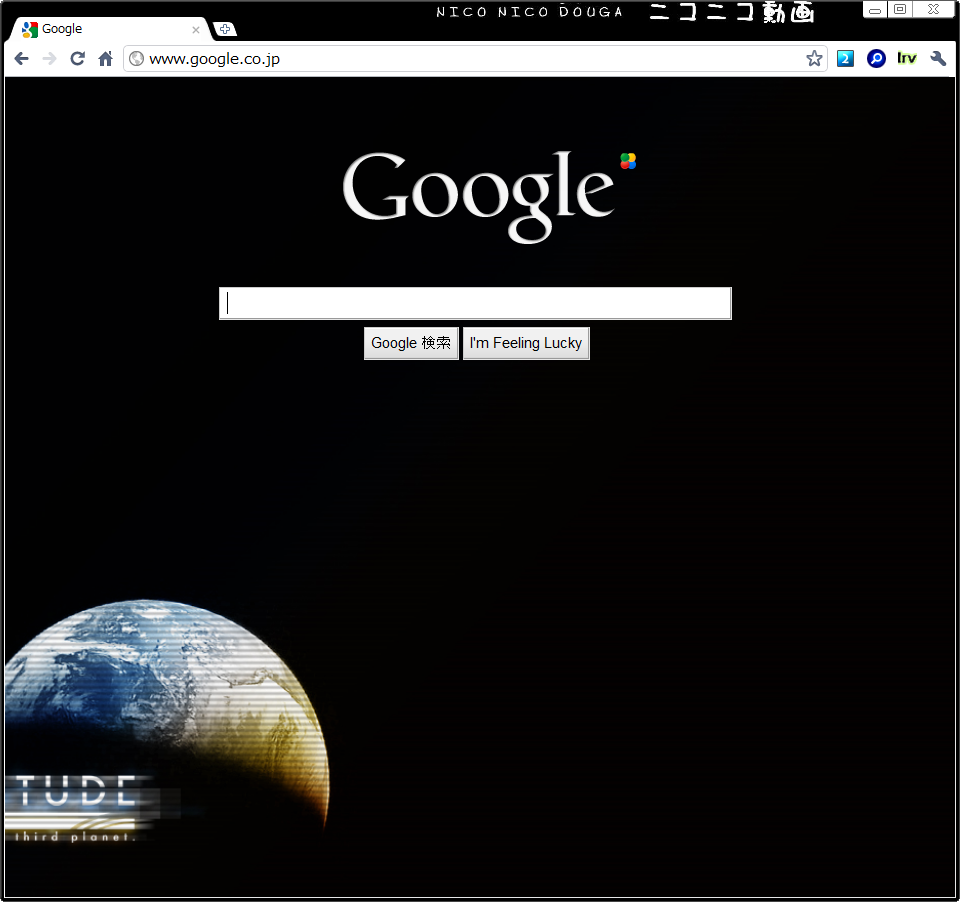Viewport: 960px width, 902px height.
Task: Open the blue '2' extension icon
Action: [846, 59]
